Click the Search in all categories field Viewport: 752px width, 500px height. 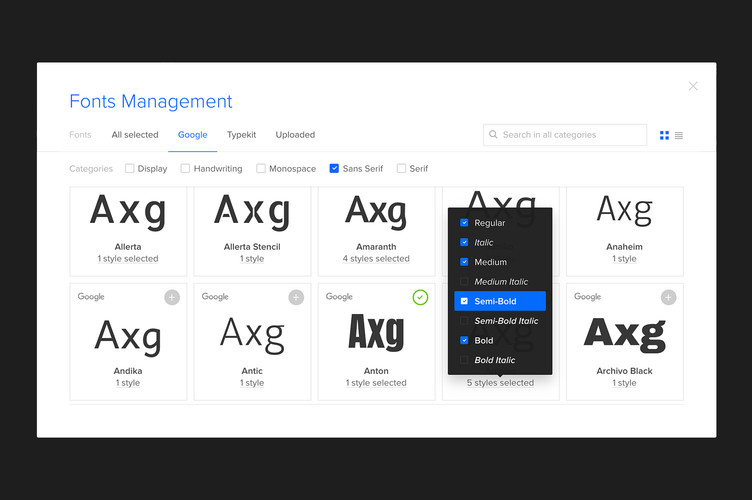565,135
